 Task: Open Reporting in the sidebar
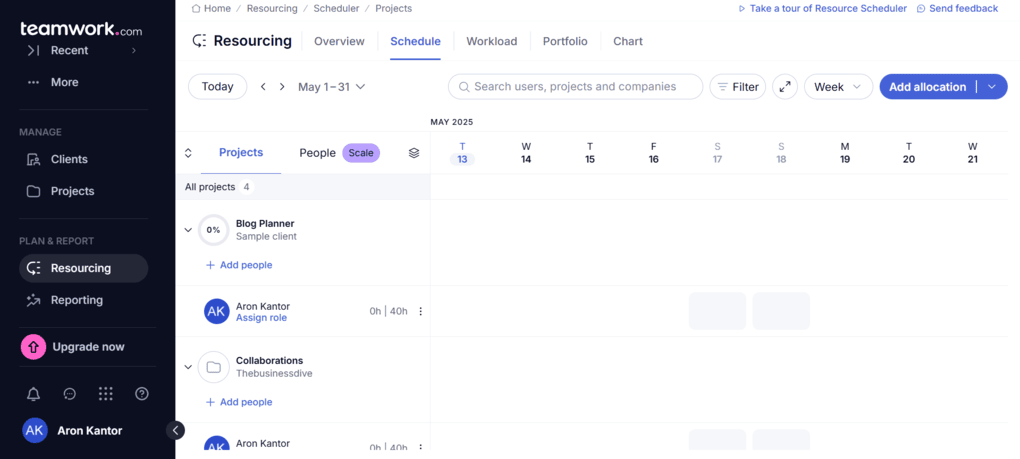[x=77, y=300]
